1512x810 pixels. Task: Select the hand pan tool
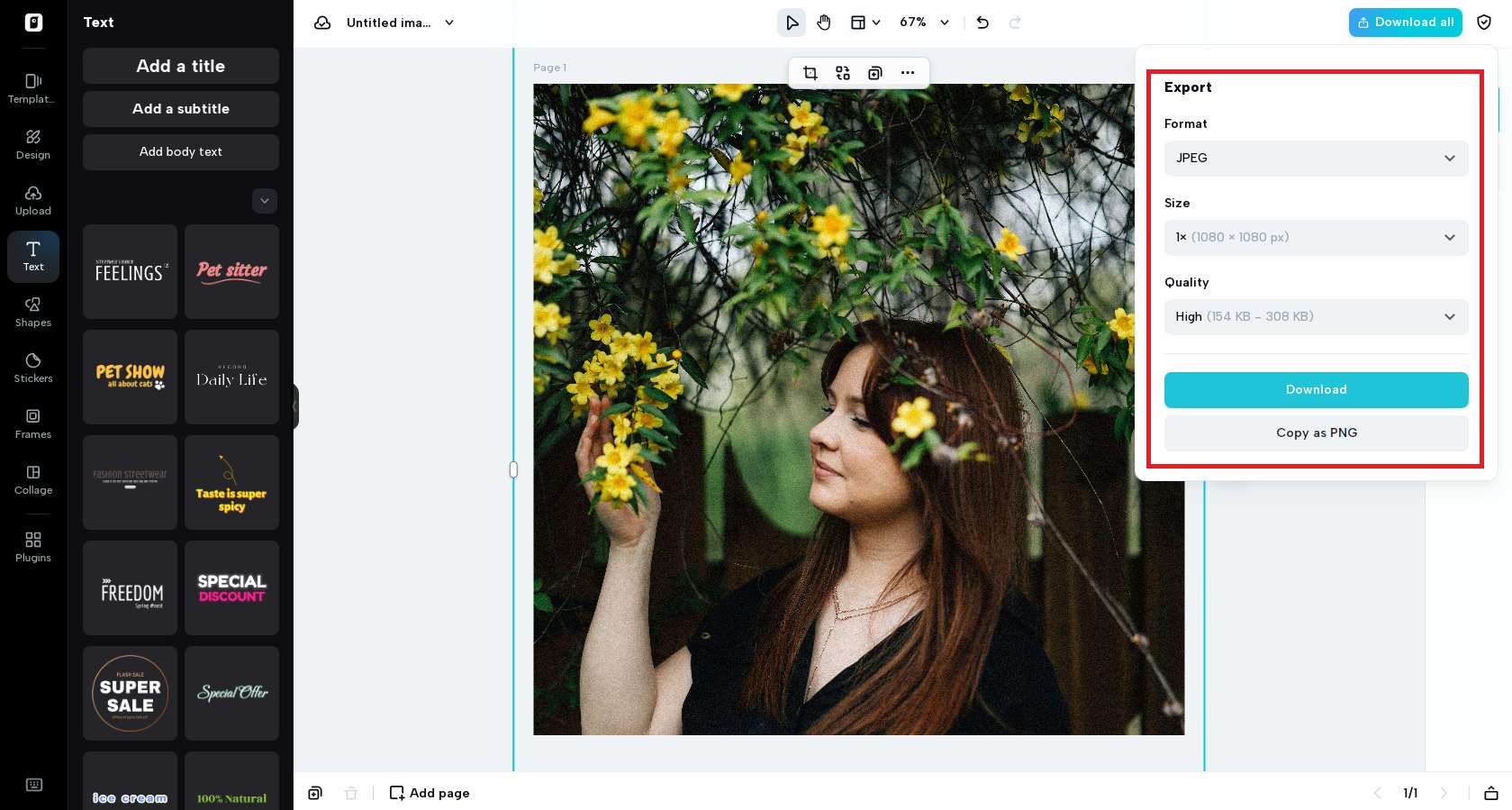point(823,23)
